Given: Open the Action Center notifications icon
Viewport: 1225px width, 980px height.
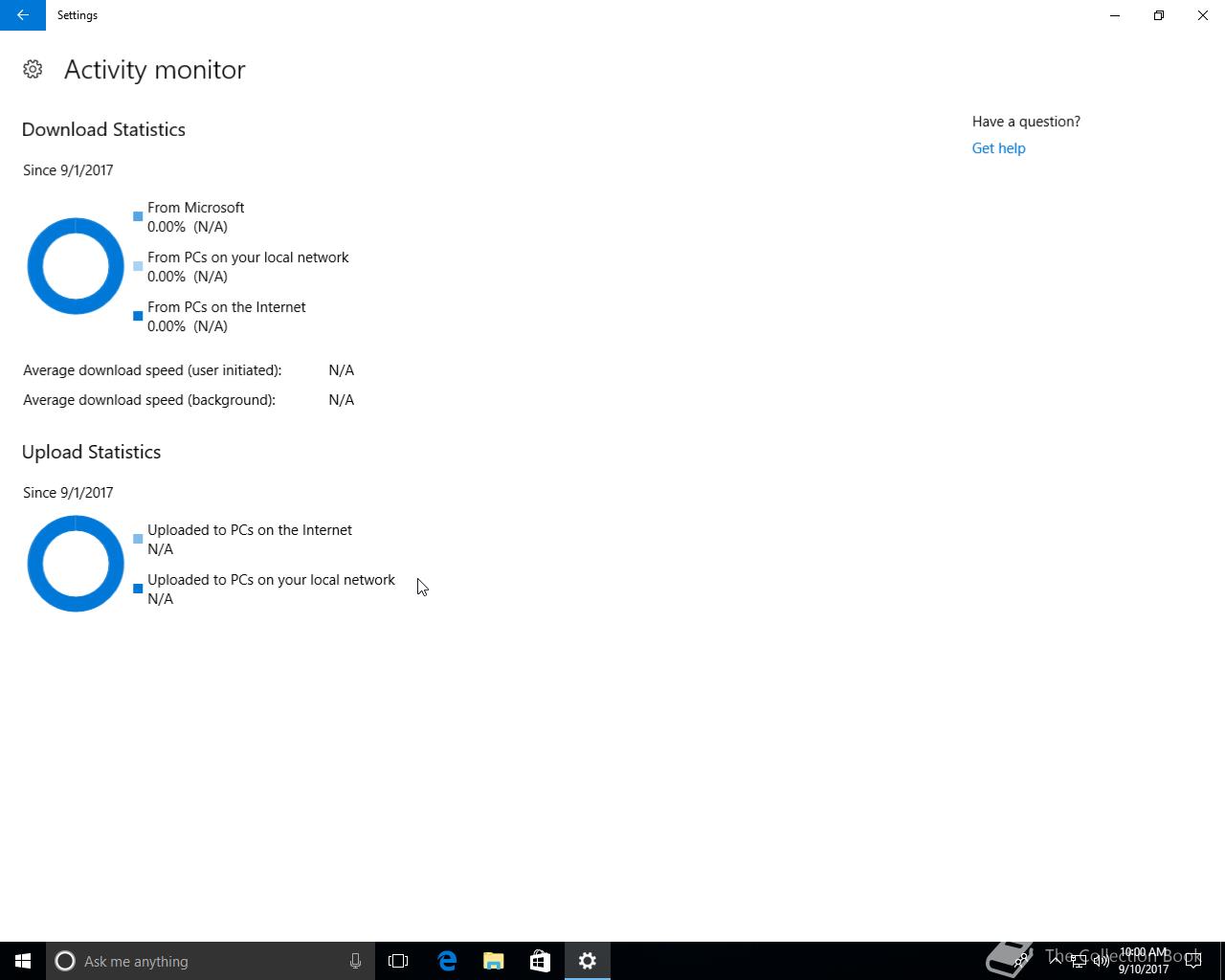Looking at the screenshot, I should coord(1192,961).
